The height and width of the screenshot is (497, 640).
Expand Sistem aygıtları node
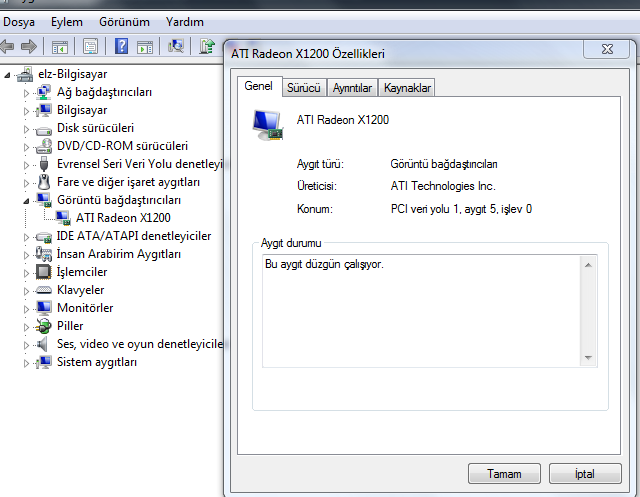click(27, 363)
